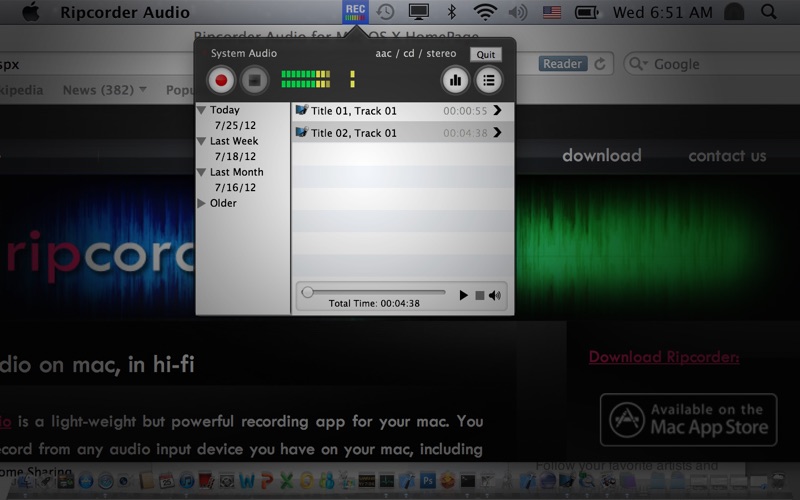
Task: Collapse the Today group triangle
Action: click(x=202, y=110)
